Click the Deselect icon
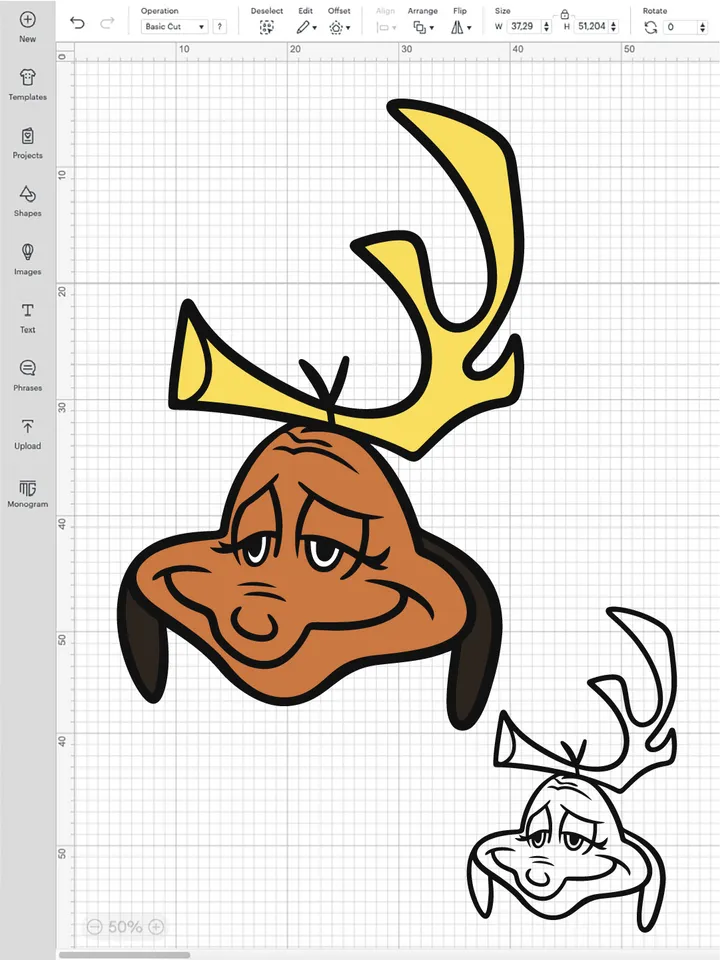 click(266, 28)
